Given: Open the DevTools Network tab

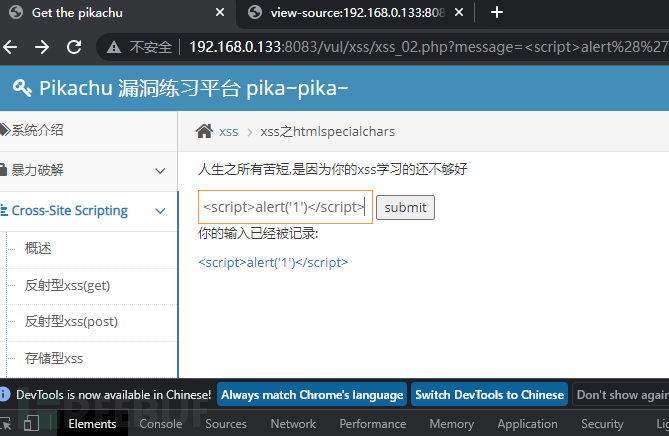Looking at the screenshot, I should click(293, 424).
